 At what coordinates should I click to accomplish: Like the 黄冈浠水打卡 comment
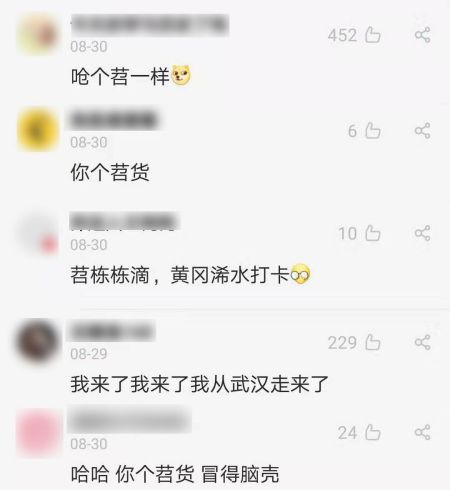tap(373, 233)
